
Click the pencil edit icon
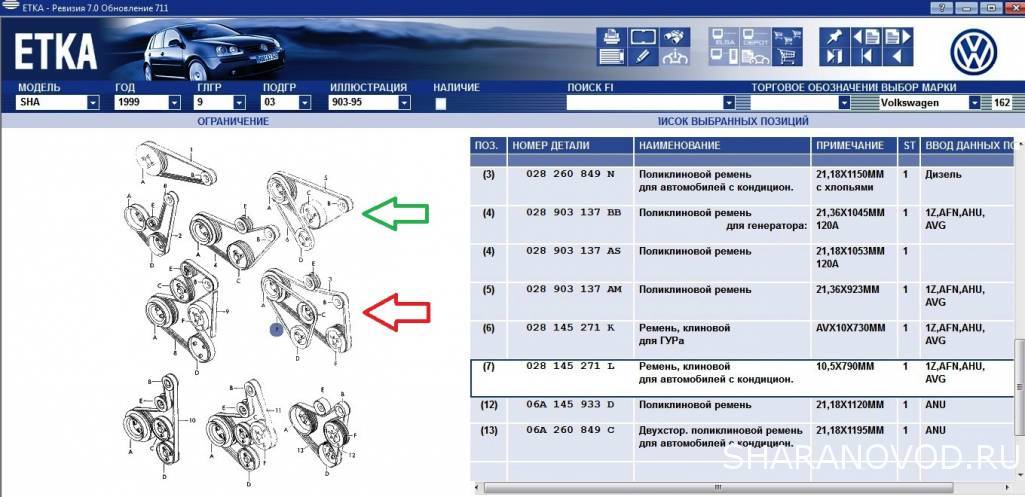coord(642,57)
